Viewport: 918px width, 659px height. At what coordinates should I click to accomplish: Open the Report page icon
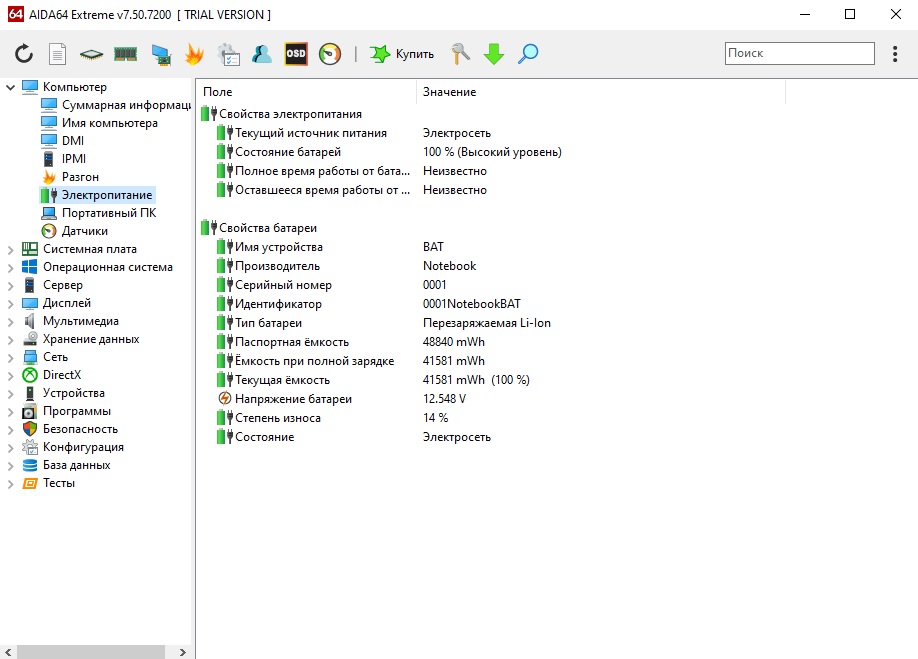click(x=57, y=54)
